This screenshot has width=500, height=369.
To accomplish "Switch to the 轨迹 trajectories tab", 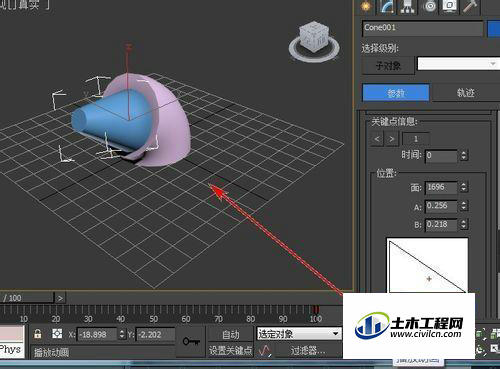I will (x=466, y=93).
